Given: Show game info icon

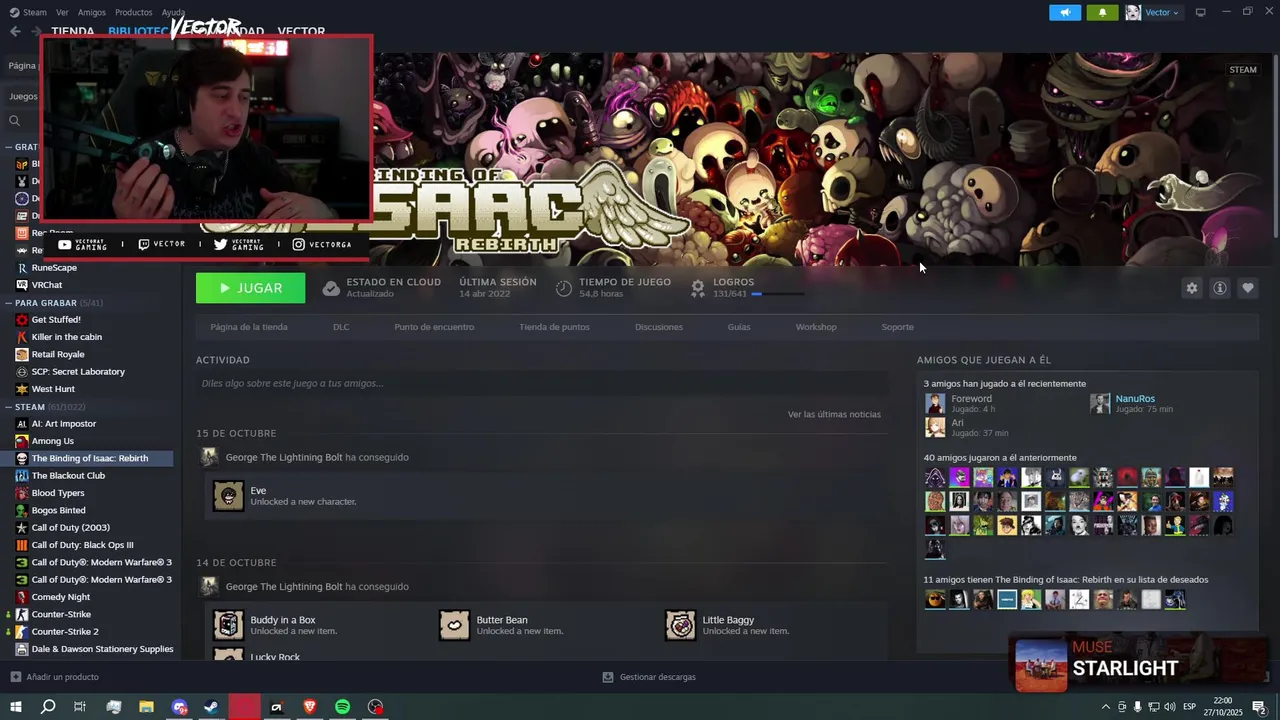Looking at the screenshot, I should 1219,288.
